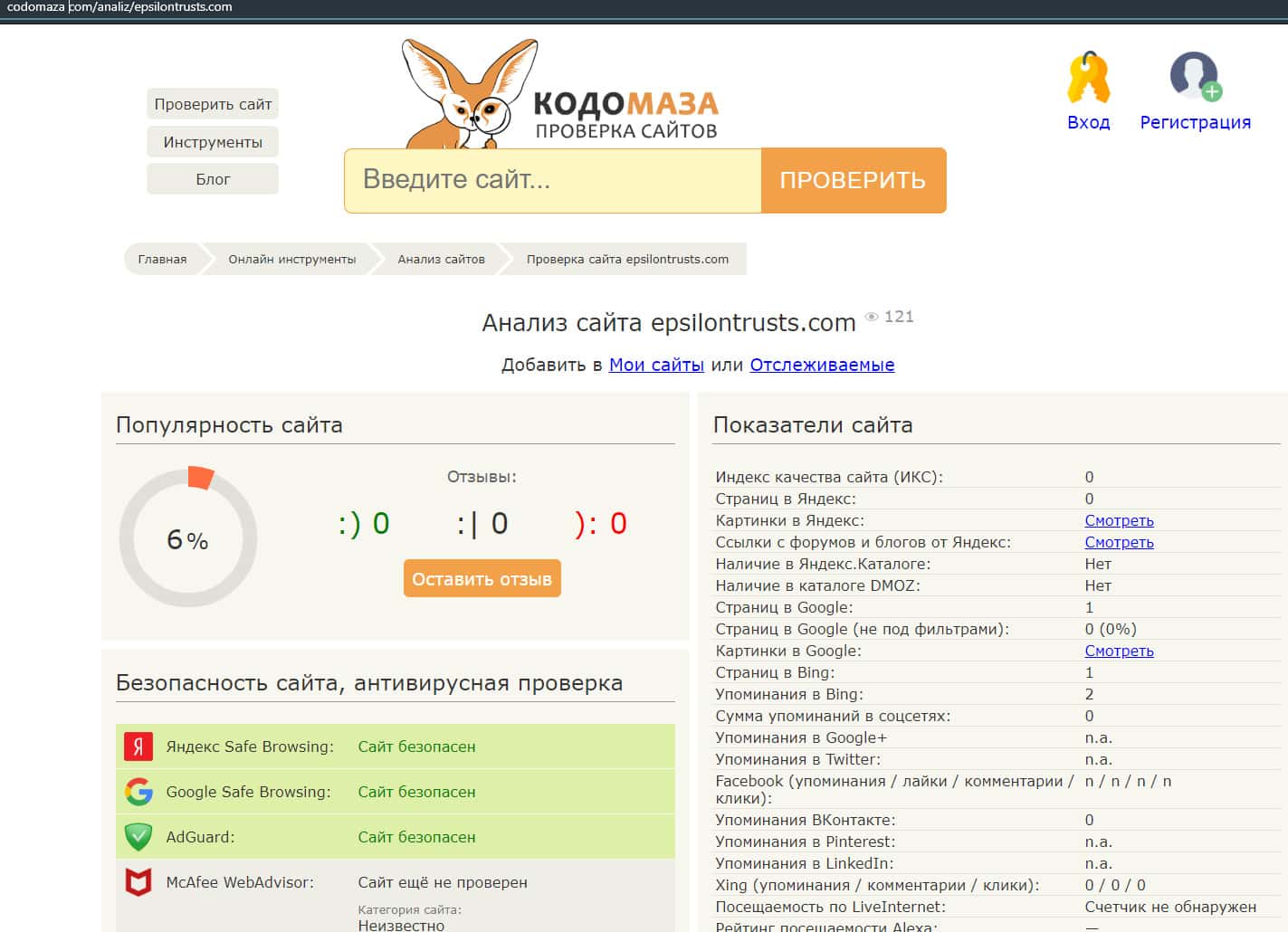Click the Google Safe Browsing logo icon
Screen dimensions: 1288x932
138,792
